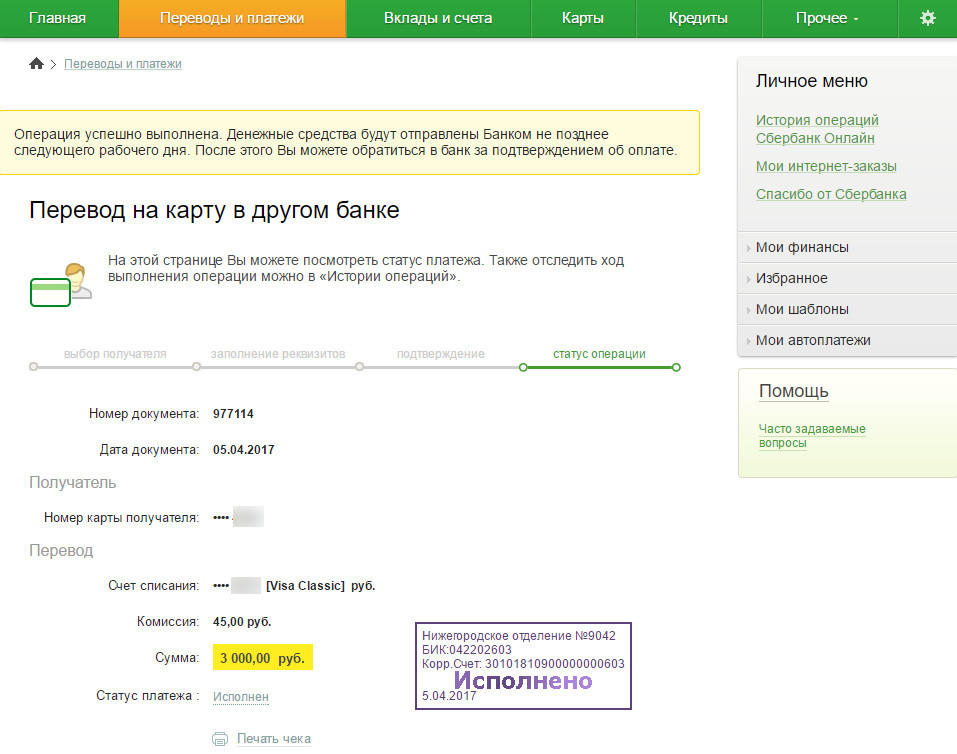Click the printer icon near Печать чека
Screen dimensions: 957x754
pyautogui.click(x=220, y=739)
